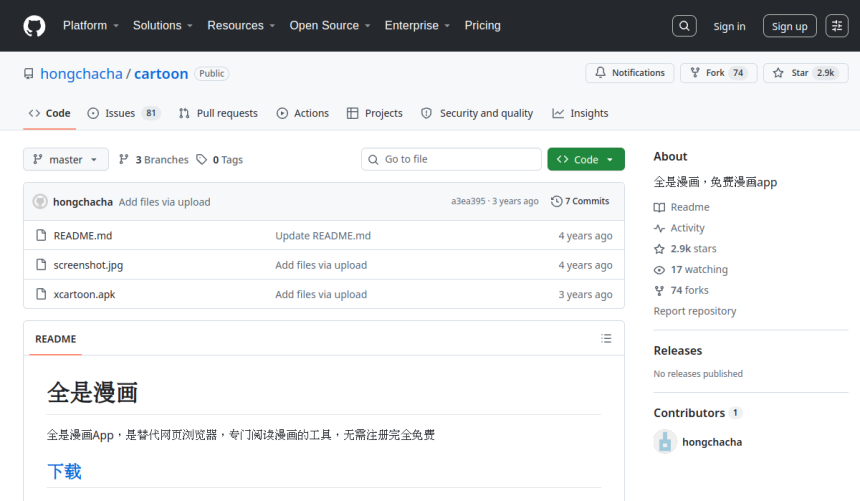Click the star icon in Star button
This screenshot has width=860, height=501.
(x=778, y=72)
